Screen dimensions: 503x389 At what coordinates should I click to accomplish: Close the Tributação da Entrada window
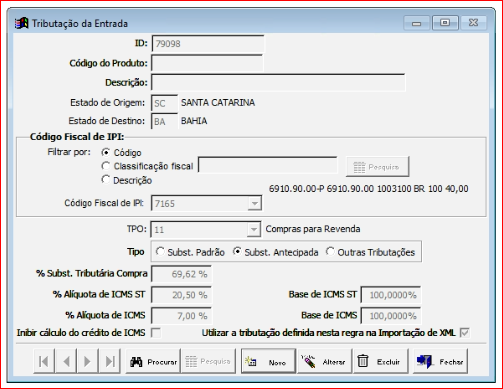click(473, 23)
